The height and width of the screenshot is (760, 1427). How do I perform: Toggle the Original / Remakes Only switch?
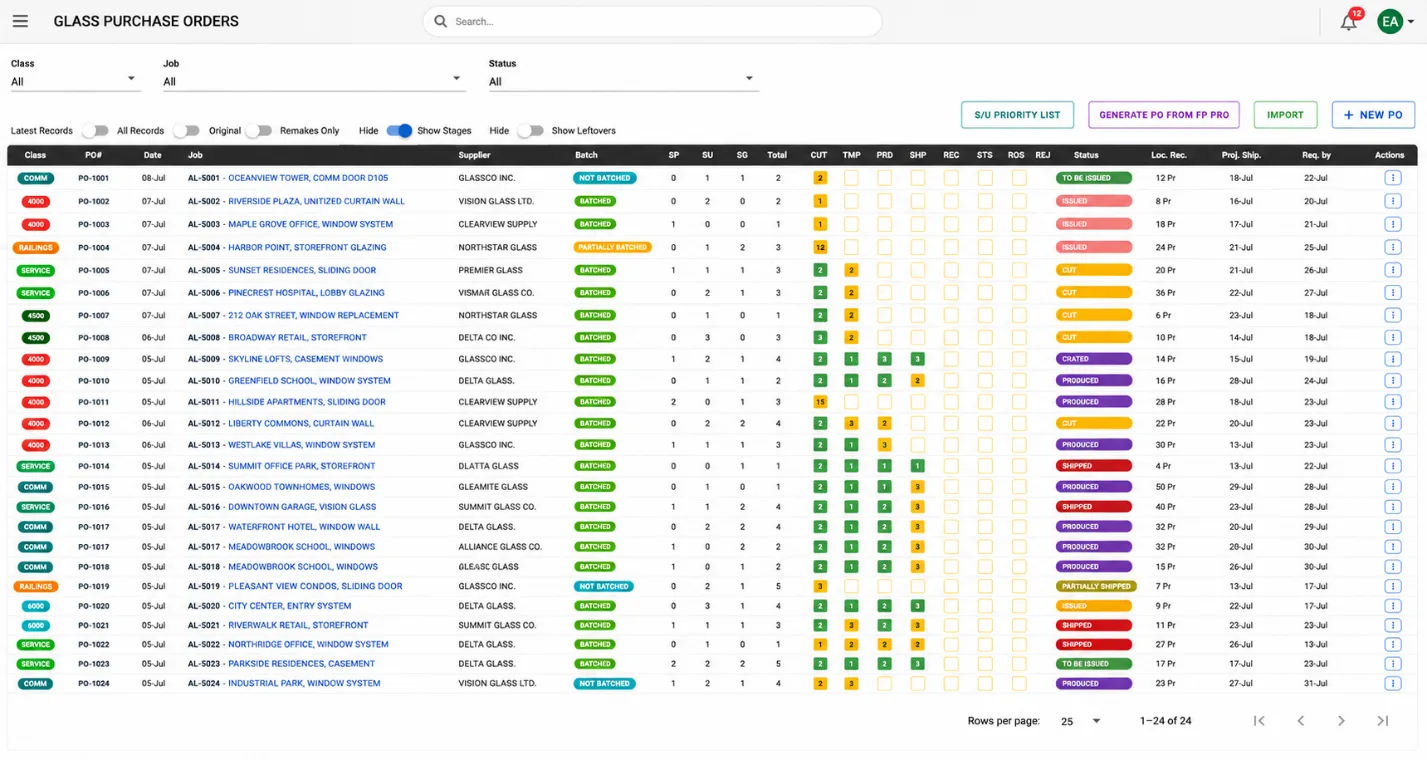(258, 131)
